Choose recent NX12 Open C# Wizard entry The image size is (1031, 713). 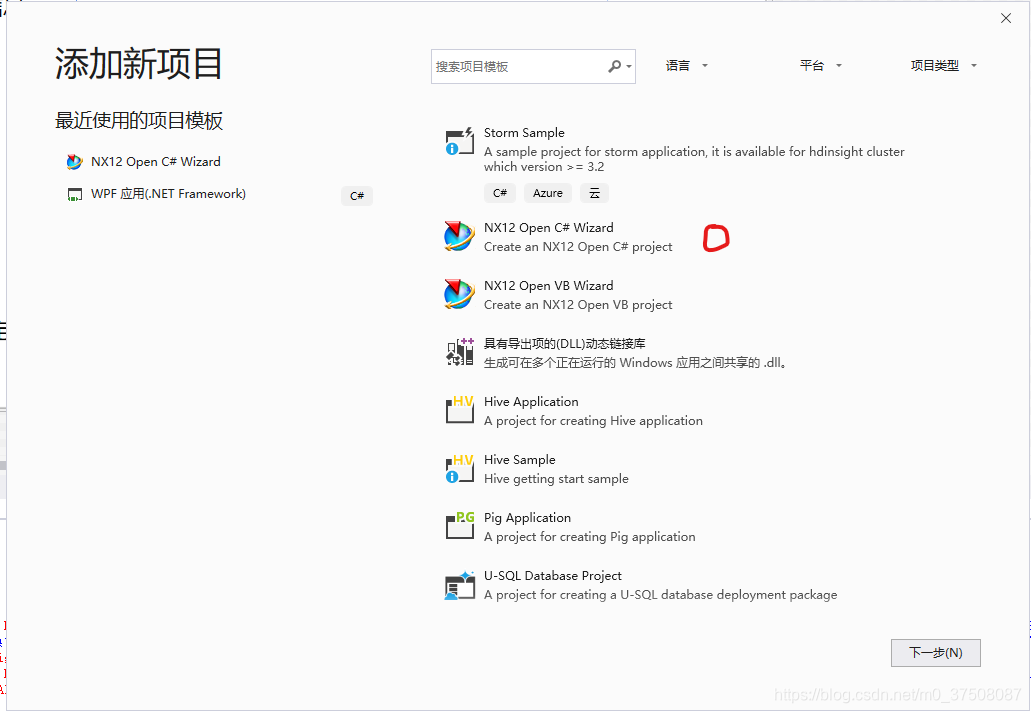coord(155,162)
